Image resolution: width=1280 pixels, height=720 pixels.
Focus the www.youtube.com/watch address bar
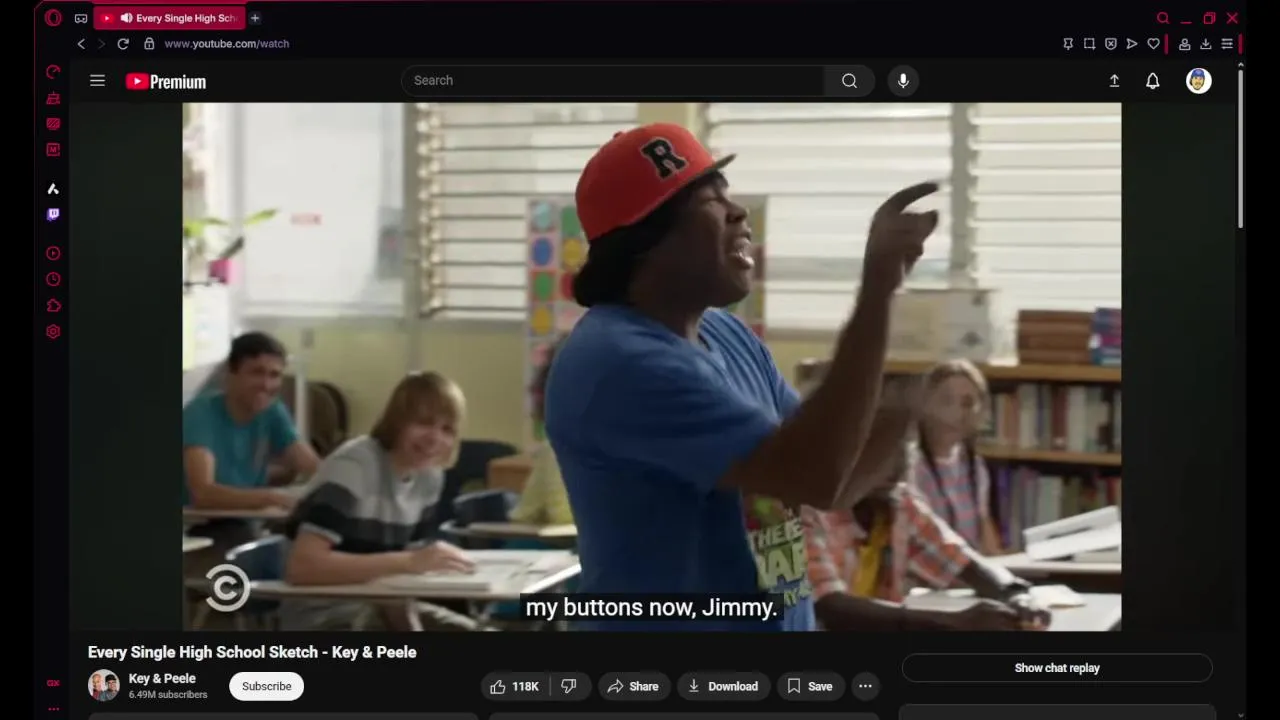click(x=226, y=44)
